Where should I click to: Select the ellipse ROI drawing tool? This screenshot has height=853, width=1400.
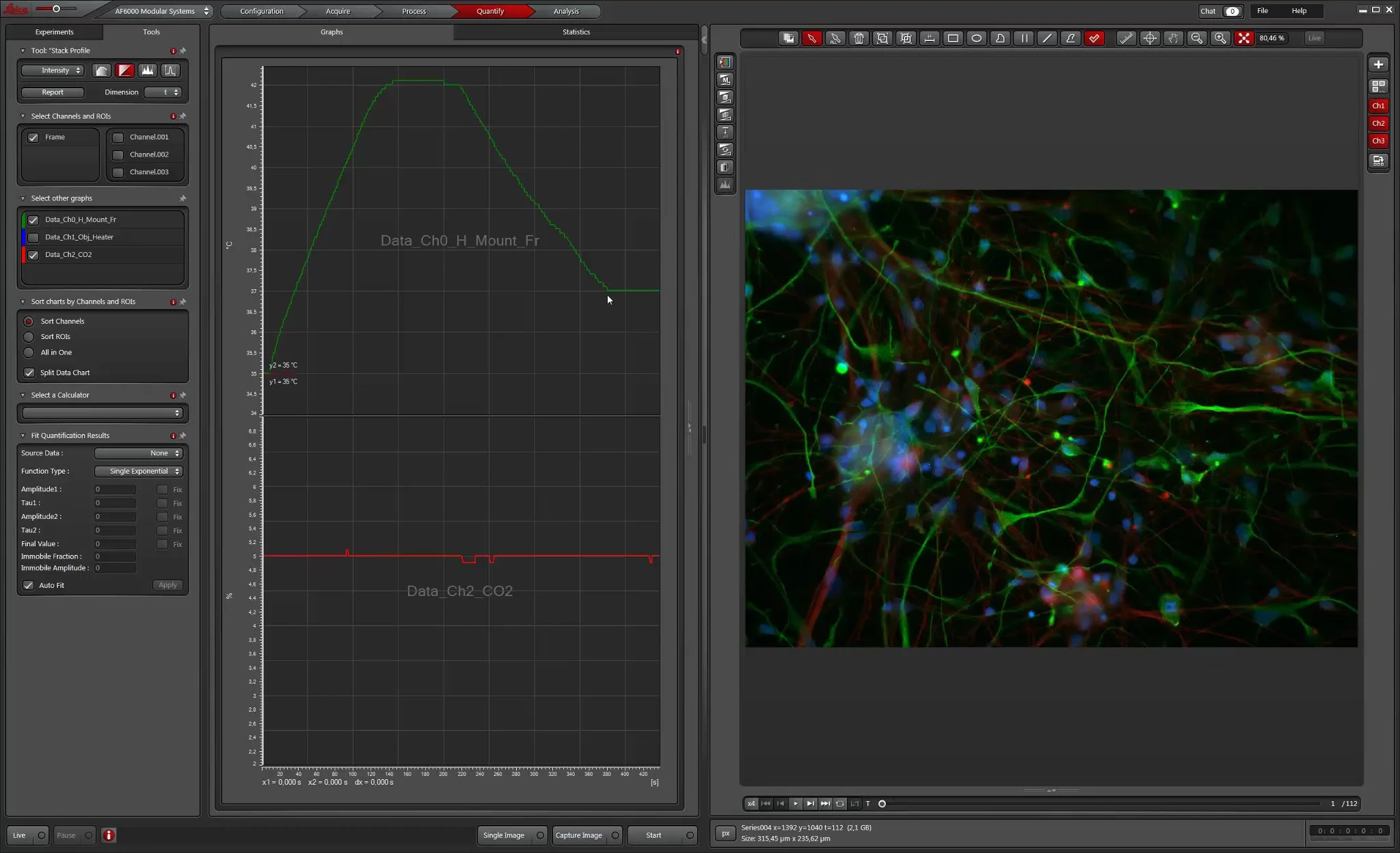(976, 38)
